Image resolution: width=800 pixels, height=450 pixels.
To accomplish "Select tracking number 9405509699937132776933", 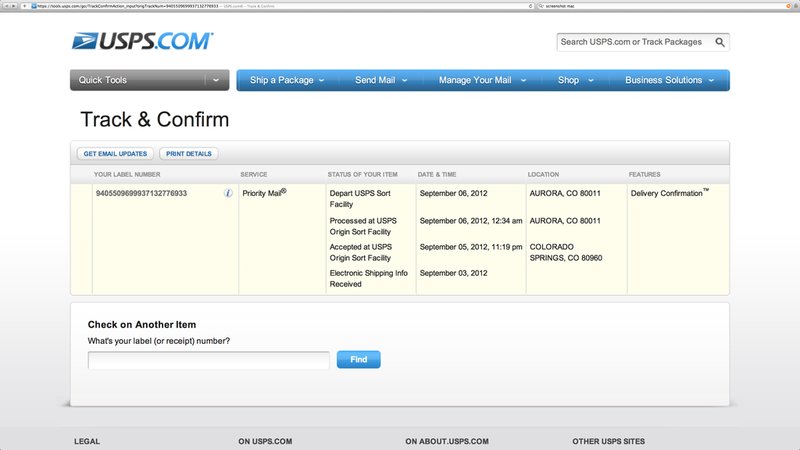I will point(141,193).
